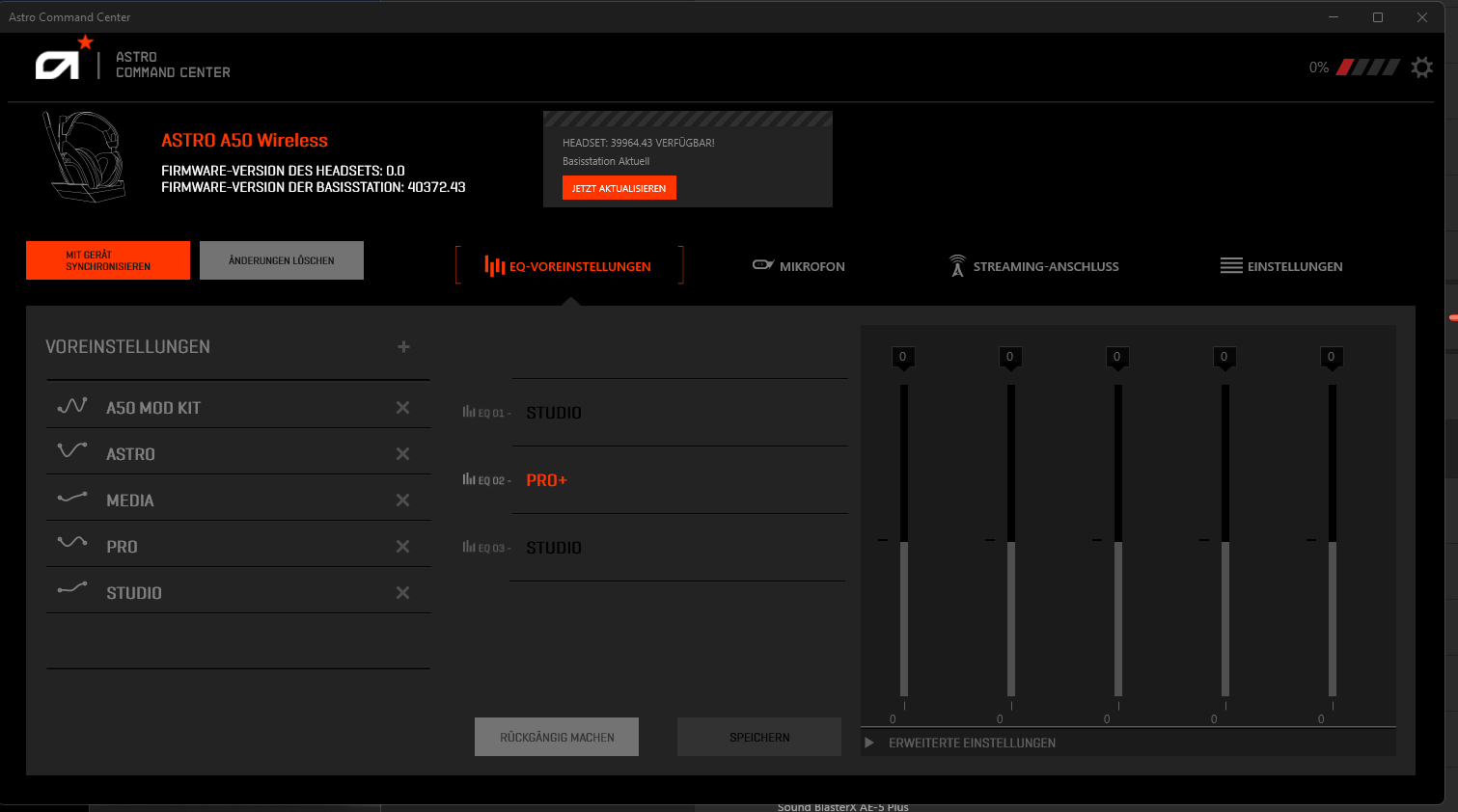Click first band value box
The height and width of the screenshot is (812, 1458).
903,358
